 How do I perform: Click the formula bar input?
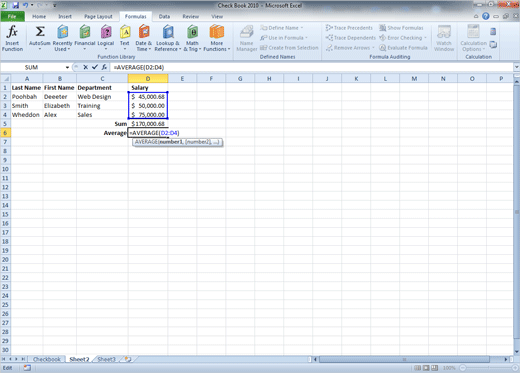coord(312,67)
